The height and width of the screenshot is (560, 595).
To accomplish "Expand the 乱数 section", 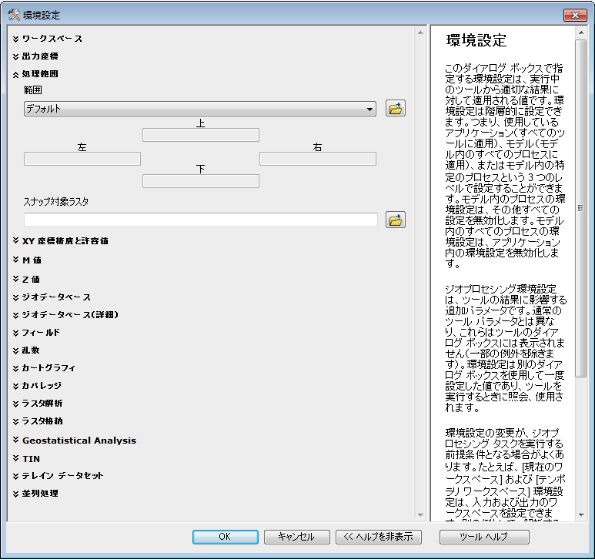I will (x=26, y=350).
